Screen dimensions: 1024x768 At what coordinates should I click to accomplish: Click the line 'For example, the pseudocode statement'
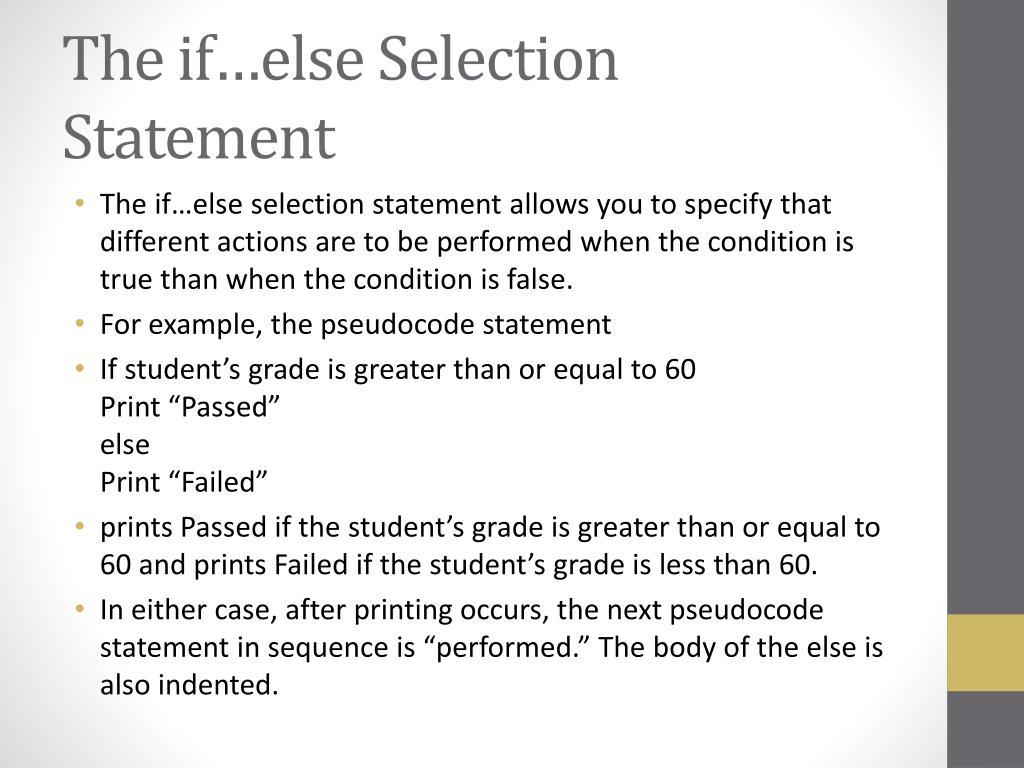(355, 325)
